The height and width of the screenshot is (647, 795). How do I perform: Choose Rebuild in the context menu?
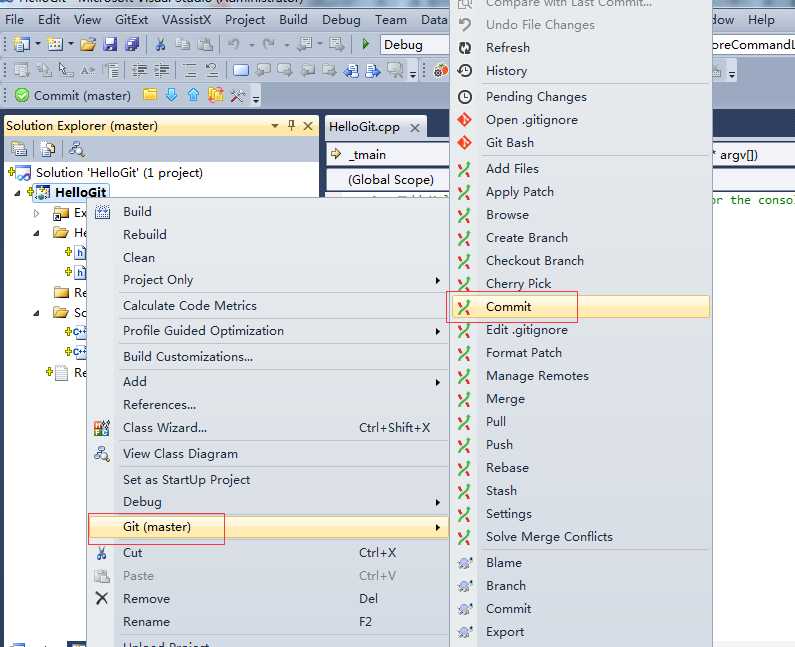(x=269, y=235)
